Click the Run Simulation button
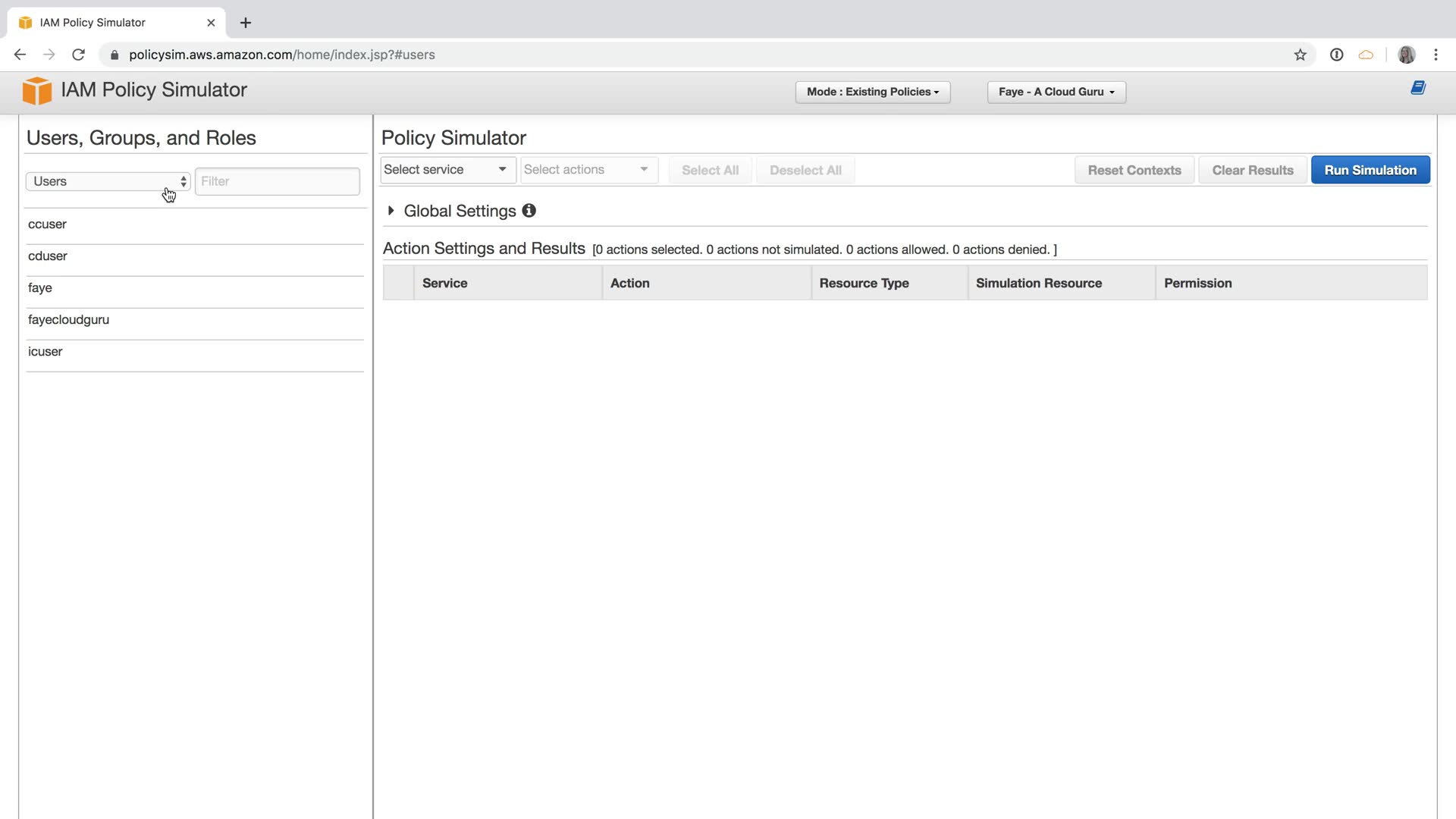 1370,170
